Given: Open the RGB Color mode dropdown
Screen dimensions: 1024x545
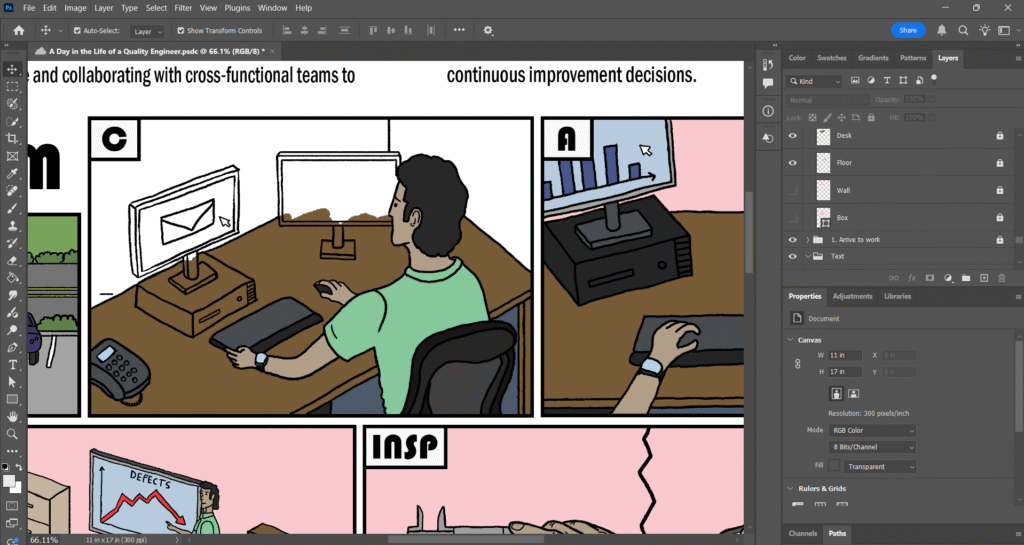Looking at the screenshot, I should coord(871,430).
